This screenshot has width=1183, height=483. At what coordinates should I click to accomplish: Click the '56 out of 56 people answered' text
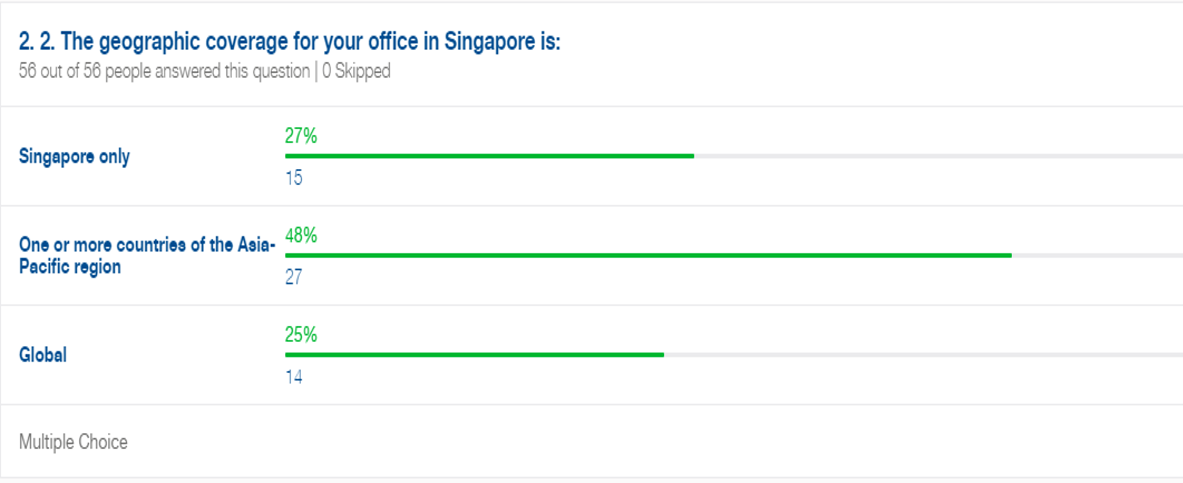(164, 72)
